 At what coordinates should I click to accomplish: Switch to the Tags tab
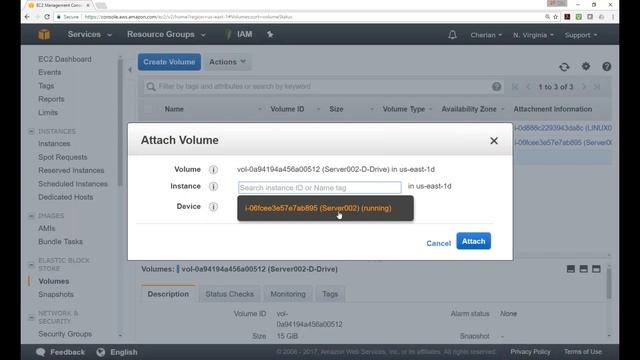[330, 294]
